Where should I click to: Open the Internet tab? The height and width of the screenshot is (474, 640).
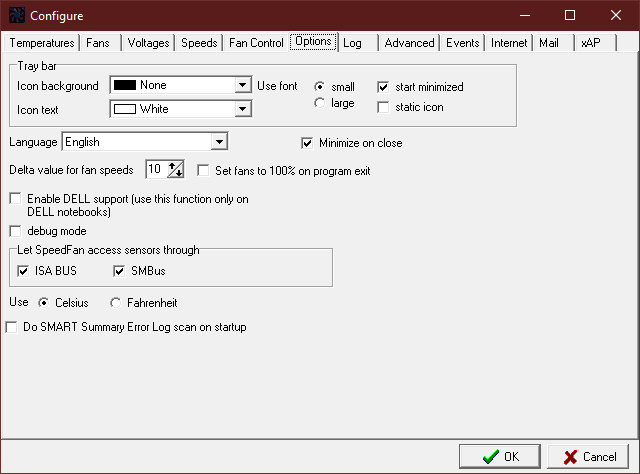pyautogui.click(x=509, y=43)
